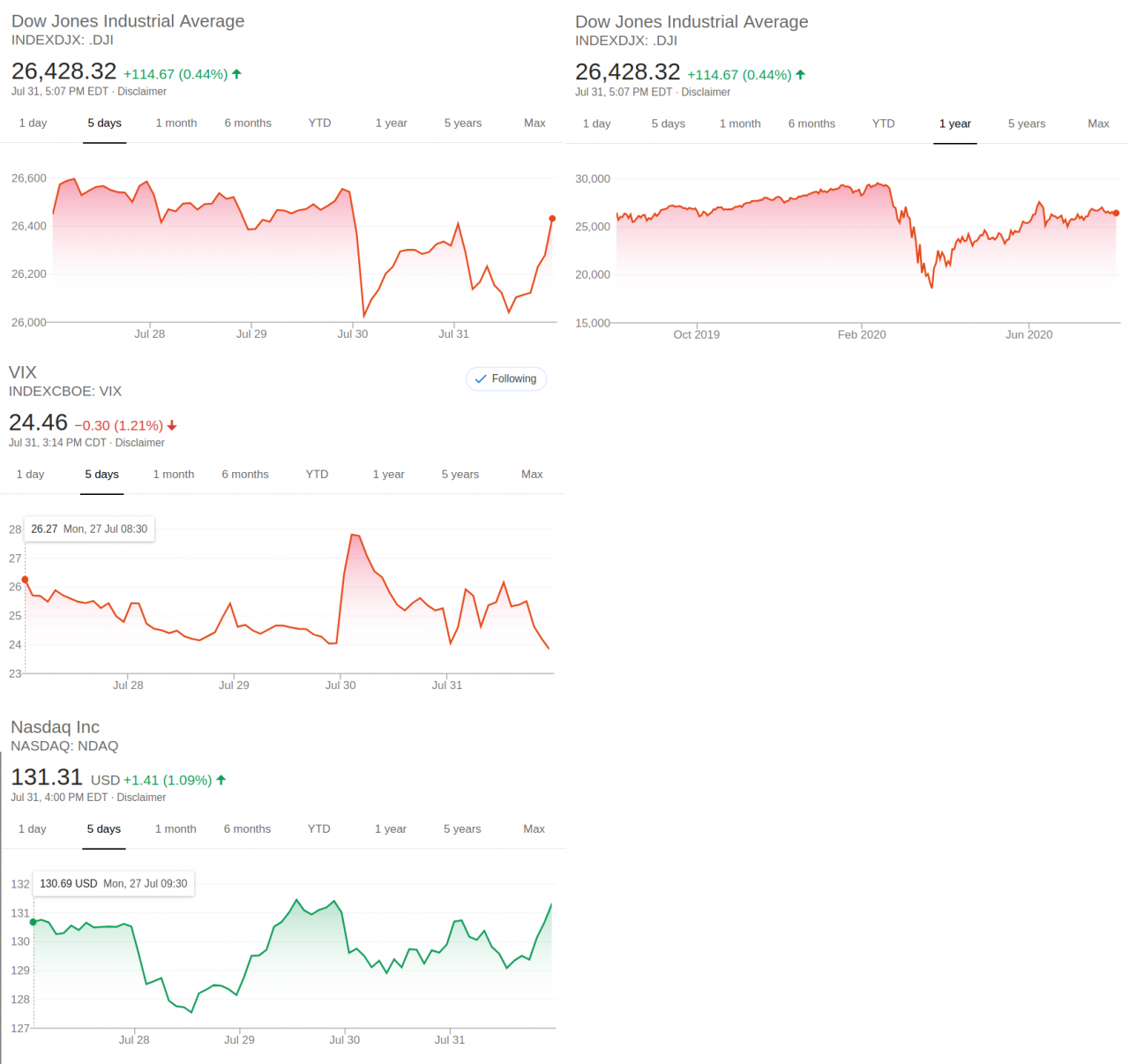Click red down arrow beside VIX change
Viewport: 1129px width, 1064px height.
pyautogui.click(x=172, y=425)
